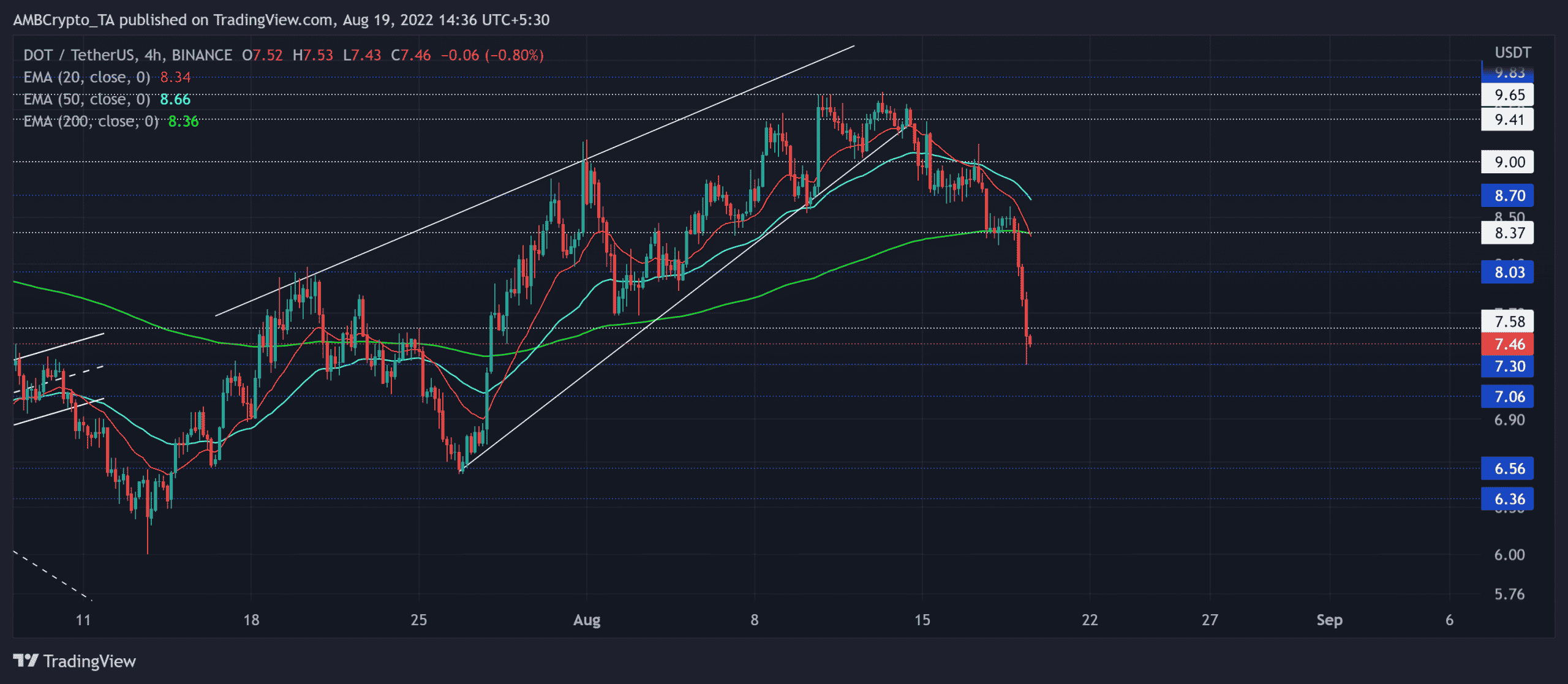Image resolution: width=1568 pixels, height=684 pixels.
Task: Click the Sep date on time axis
Action: click(1329, 620)
